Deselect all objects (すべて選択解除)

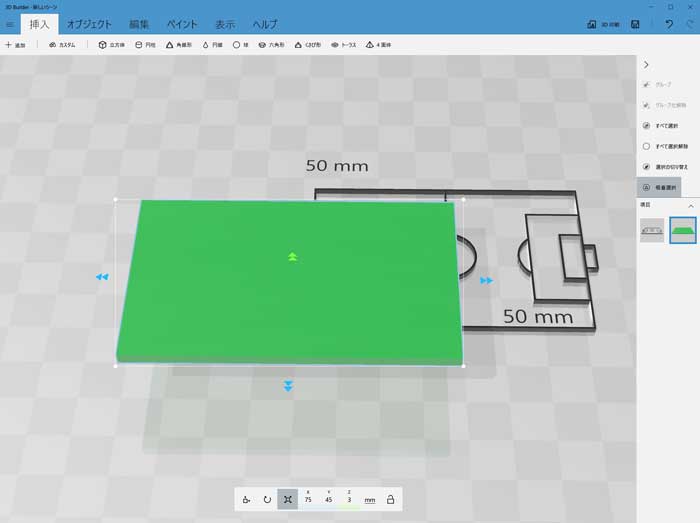(665, 146)
